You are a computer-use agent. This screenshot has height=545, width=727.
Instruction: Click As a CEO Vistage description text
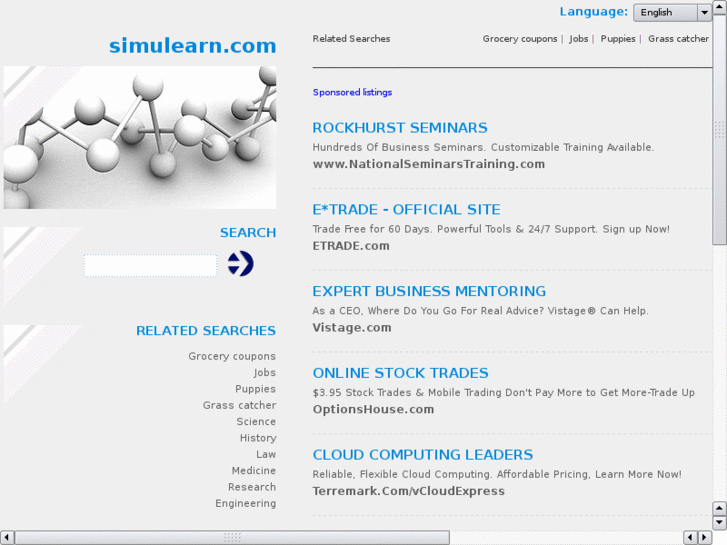[x=480, y=311]
